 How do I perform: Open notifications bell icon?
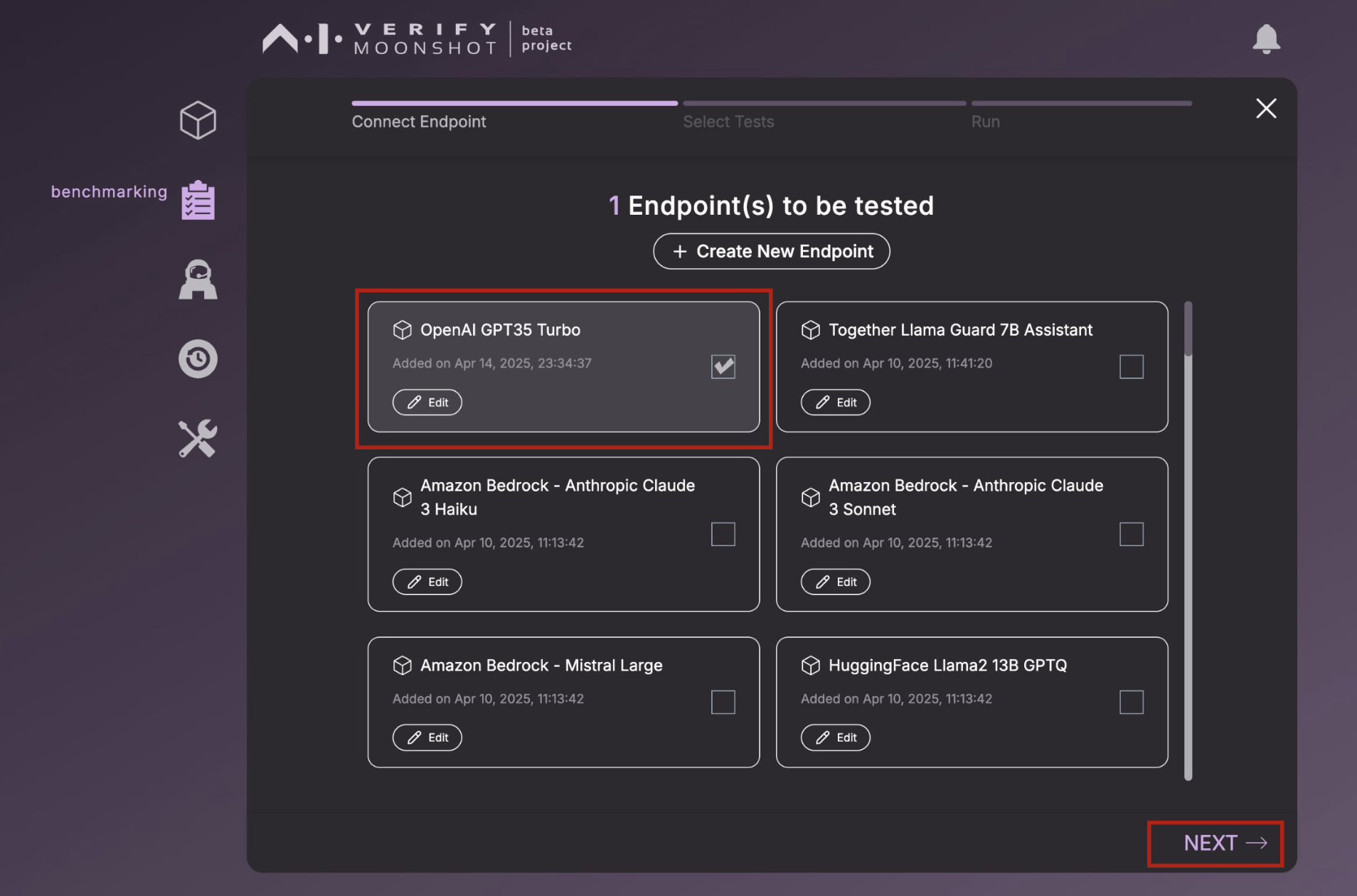point(1266,39)
